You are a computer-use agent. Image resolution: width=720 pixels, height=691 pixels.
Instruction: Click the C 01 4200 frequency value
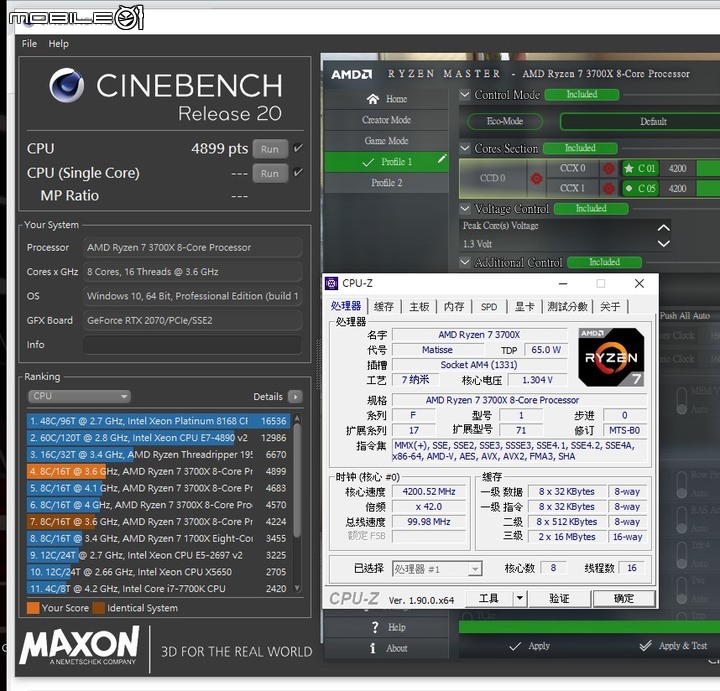click(678, 169)
